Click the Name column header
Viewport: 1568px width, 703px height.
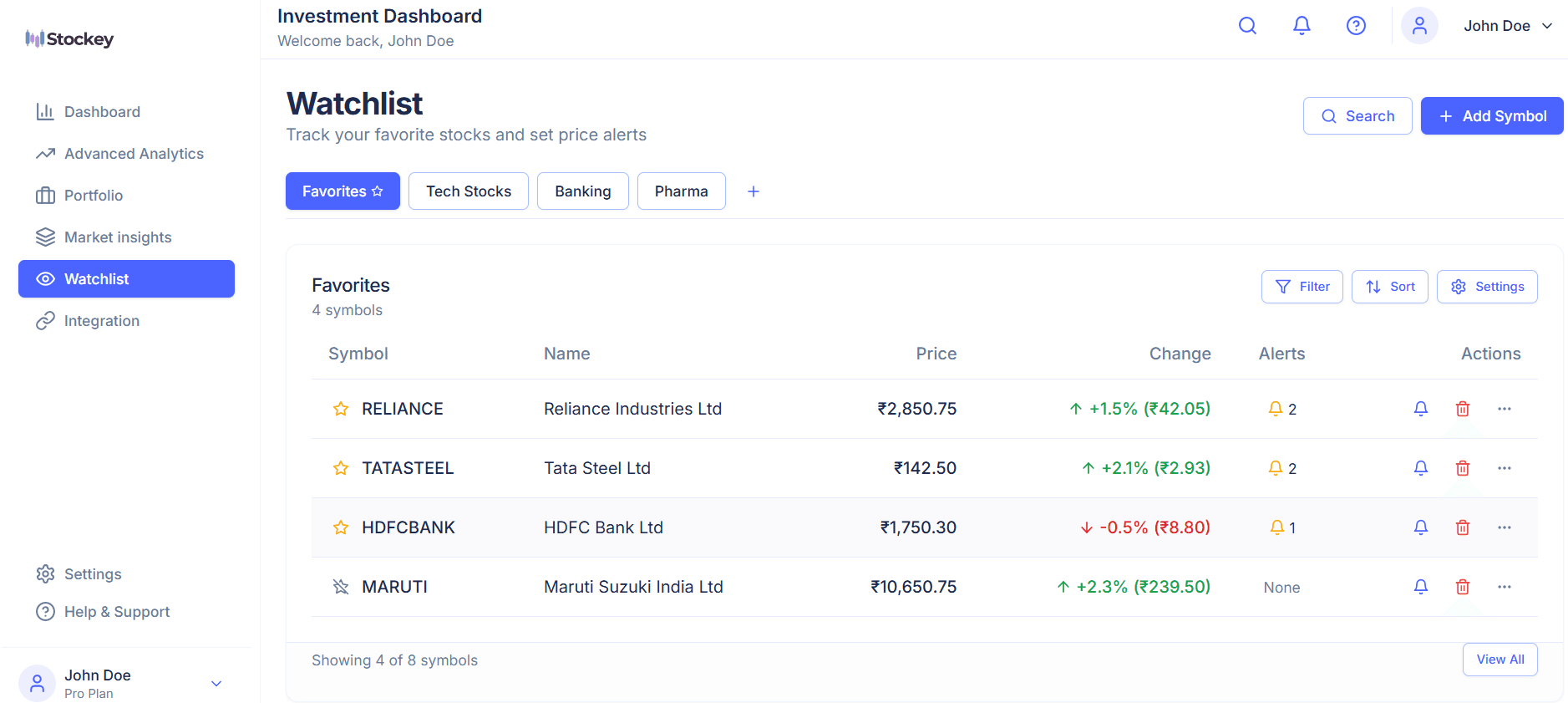click(x=567, y=354)
